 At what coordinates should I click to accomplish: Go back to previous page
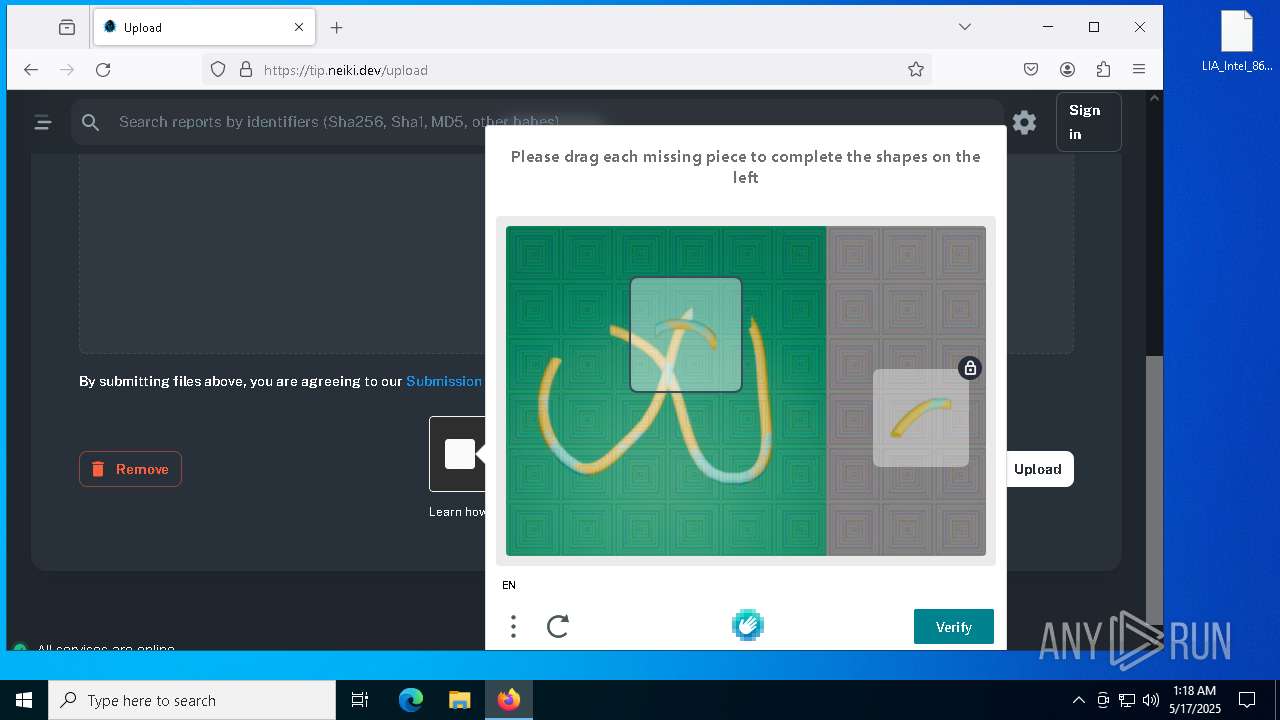31,70
